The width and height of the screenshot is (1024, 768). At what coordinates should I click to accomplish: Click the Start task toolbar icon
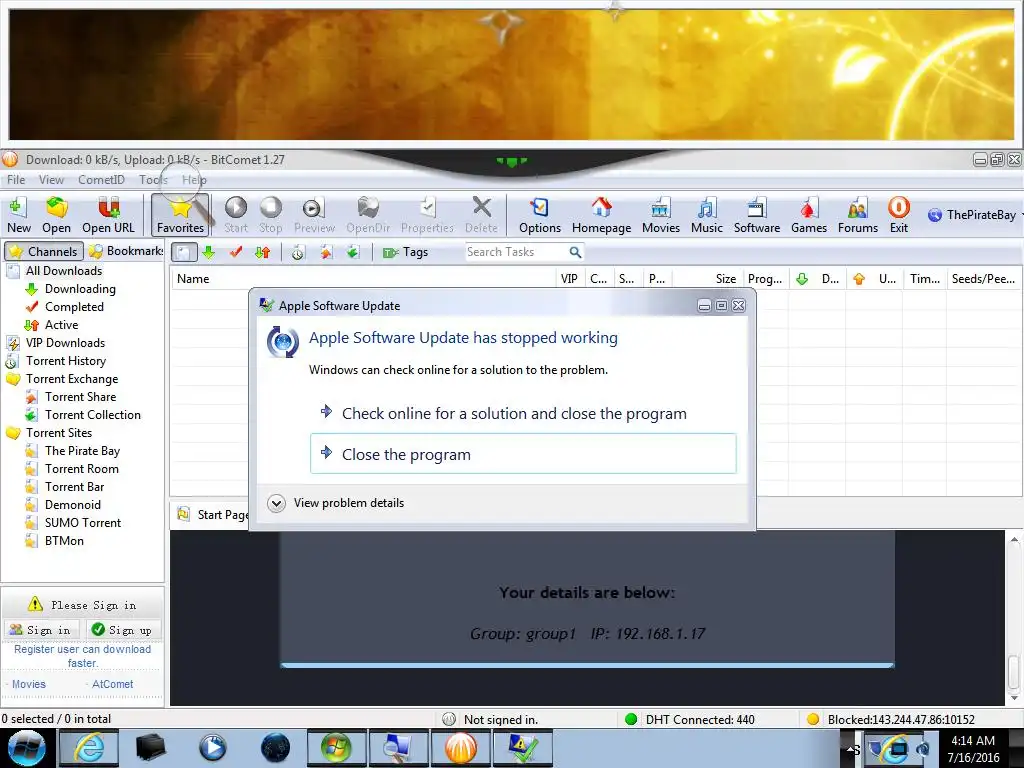(236, 215)
